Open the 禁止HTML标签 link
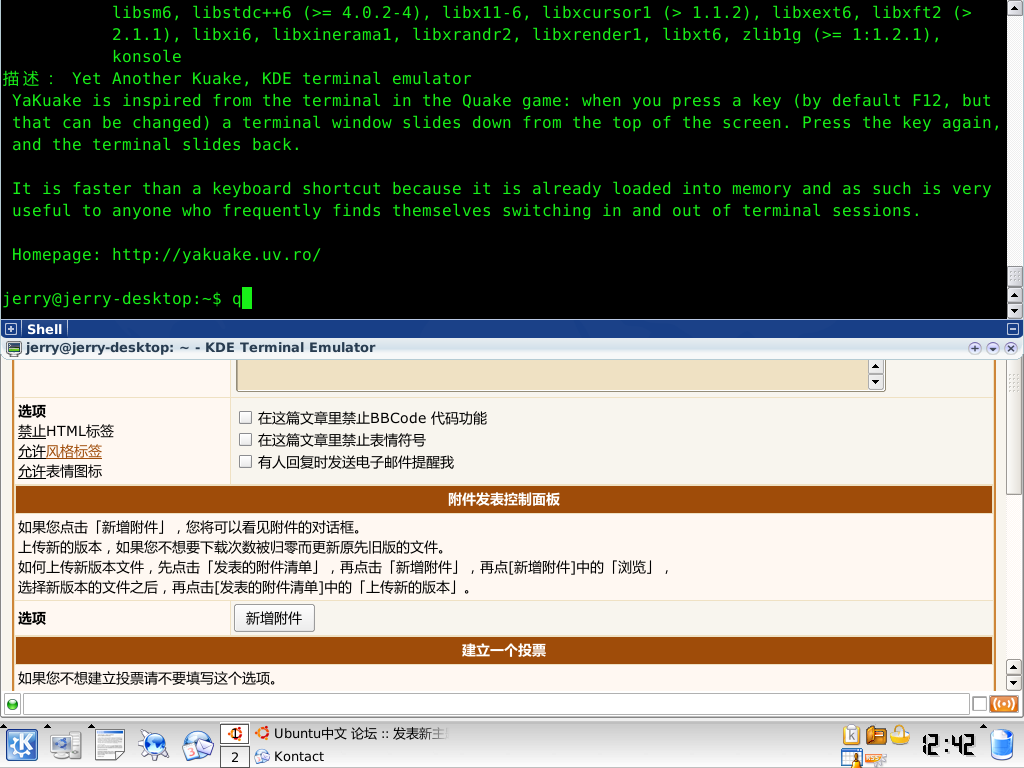1024x768 pixels. [x=66, y=431]
